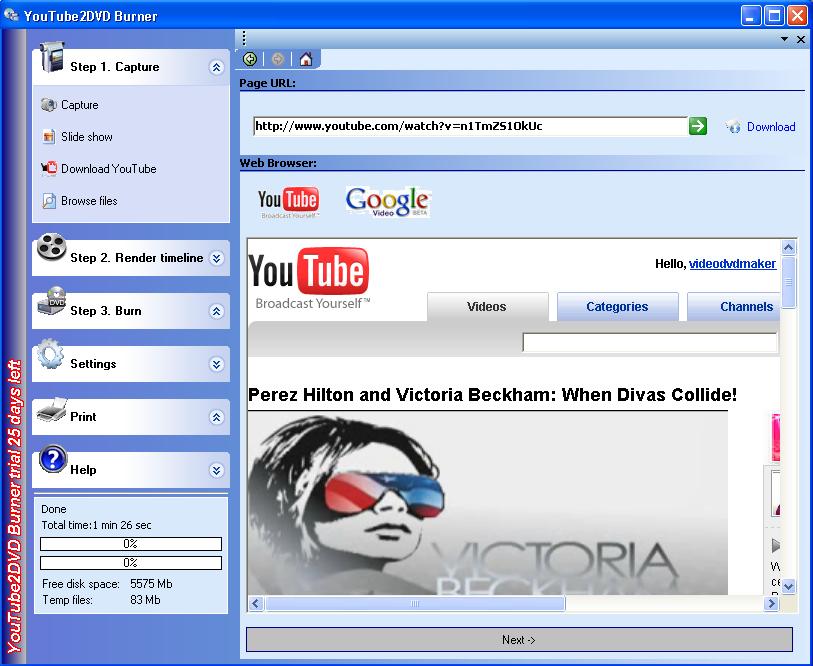Click the Capture item icon

coord(48,105)
